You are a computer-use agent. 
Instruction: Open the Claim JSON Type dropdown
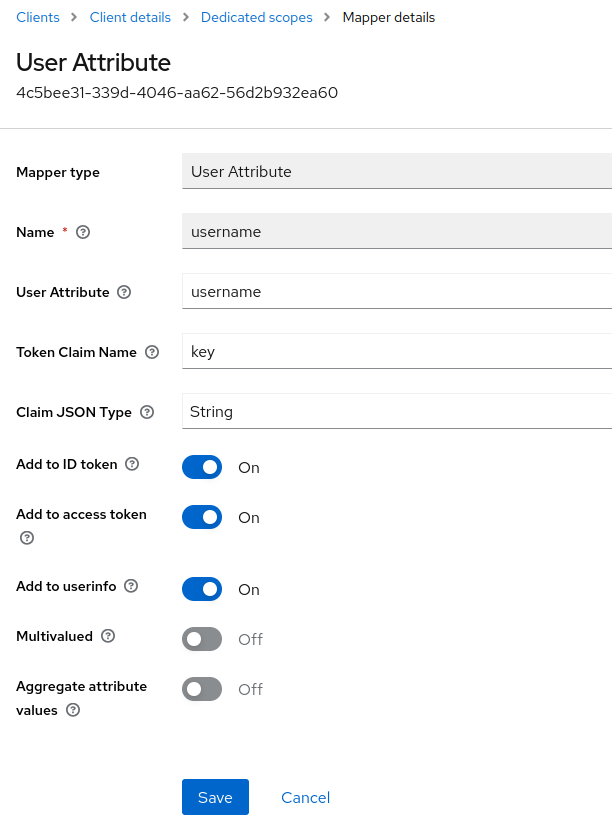397,411
